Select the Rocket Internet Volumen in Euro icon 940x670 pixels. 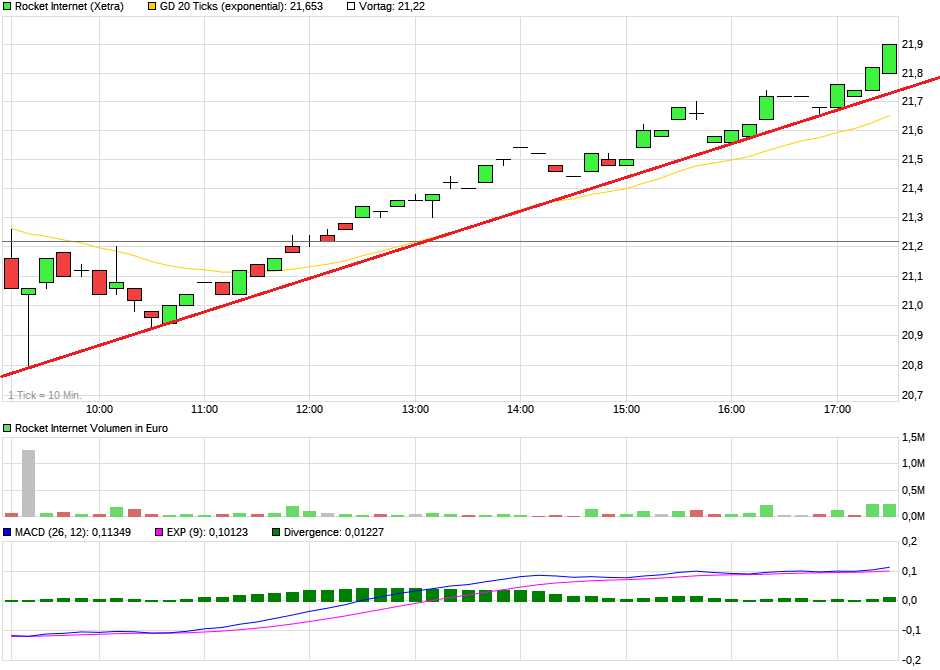[x=6, y=428]
